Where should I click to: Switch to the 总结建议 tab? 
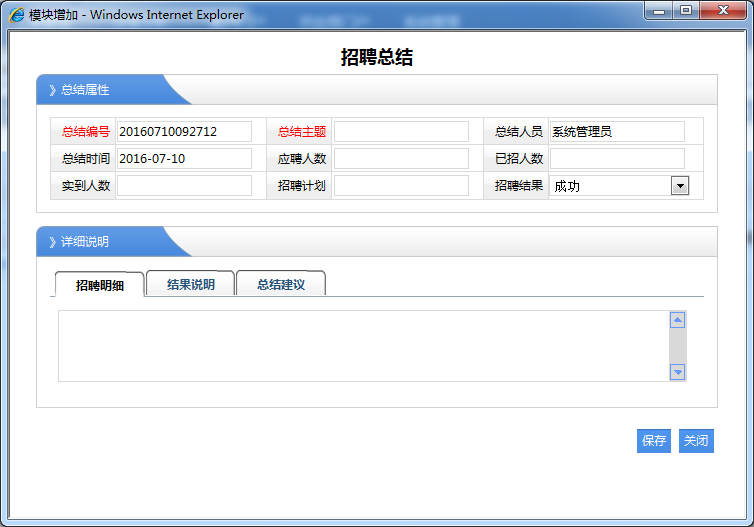280,284
